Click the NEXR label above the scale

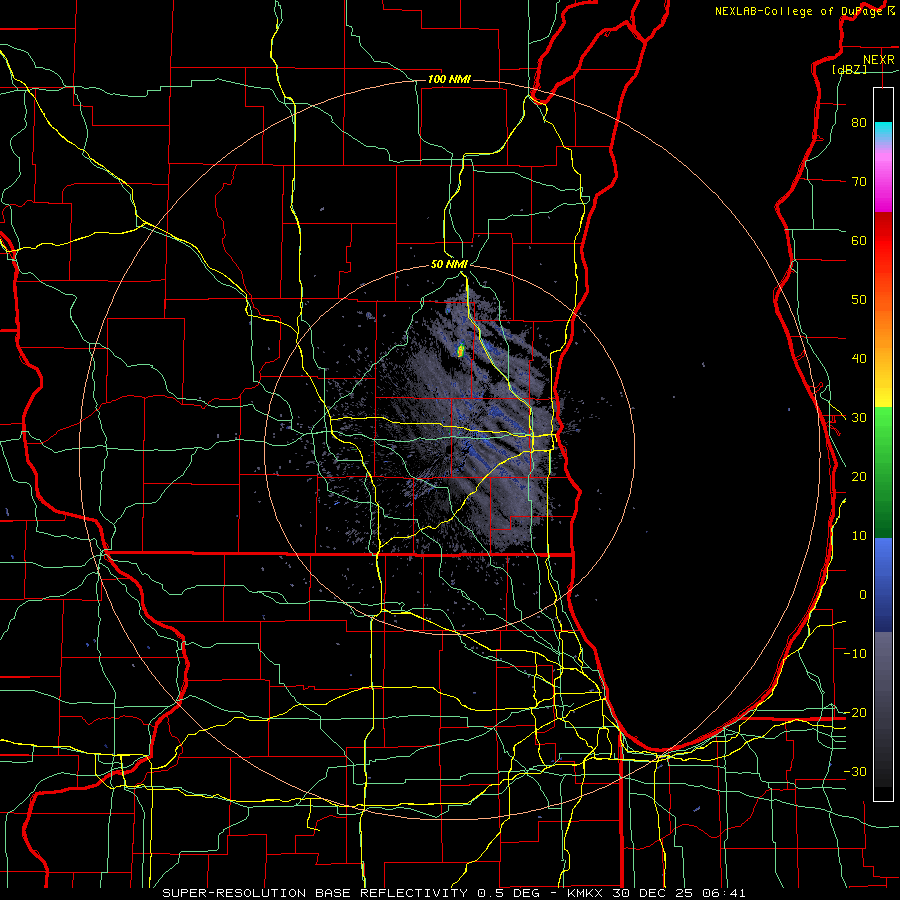pyautogui.click(x=878, y=60)
